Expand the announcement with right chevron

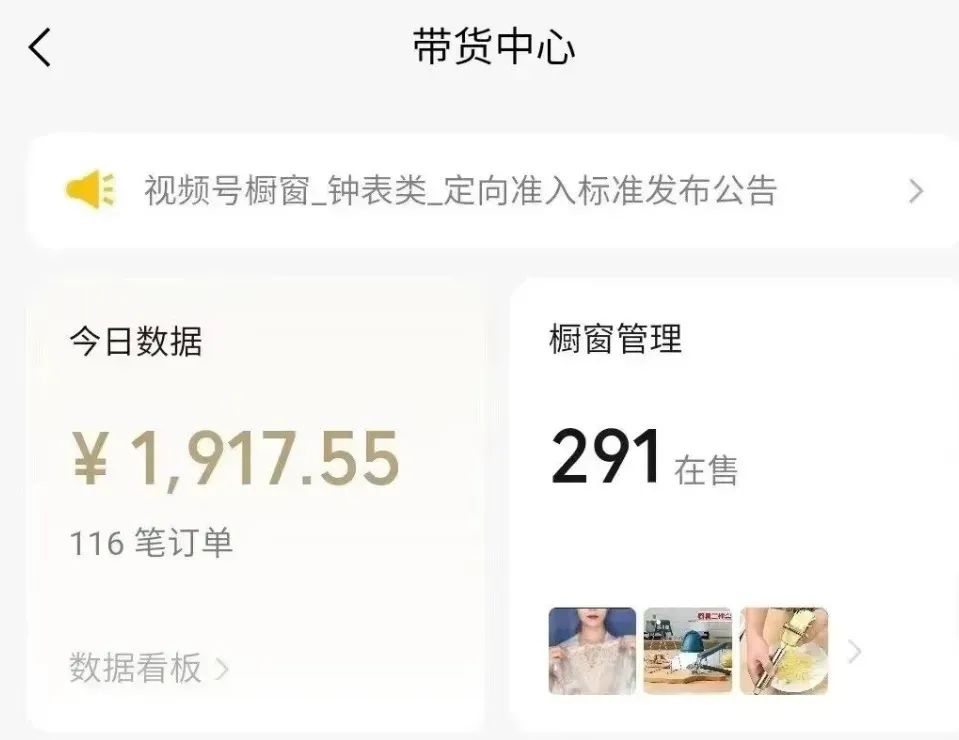916,191
